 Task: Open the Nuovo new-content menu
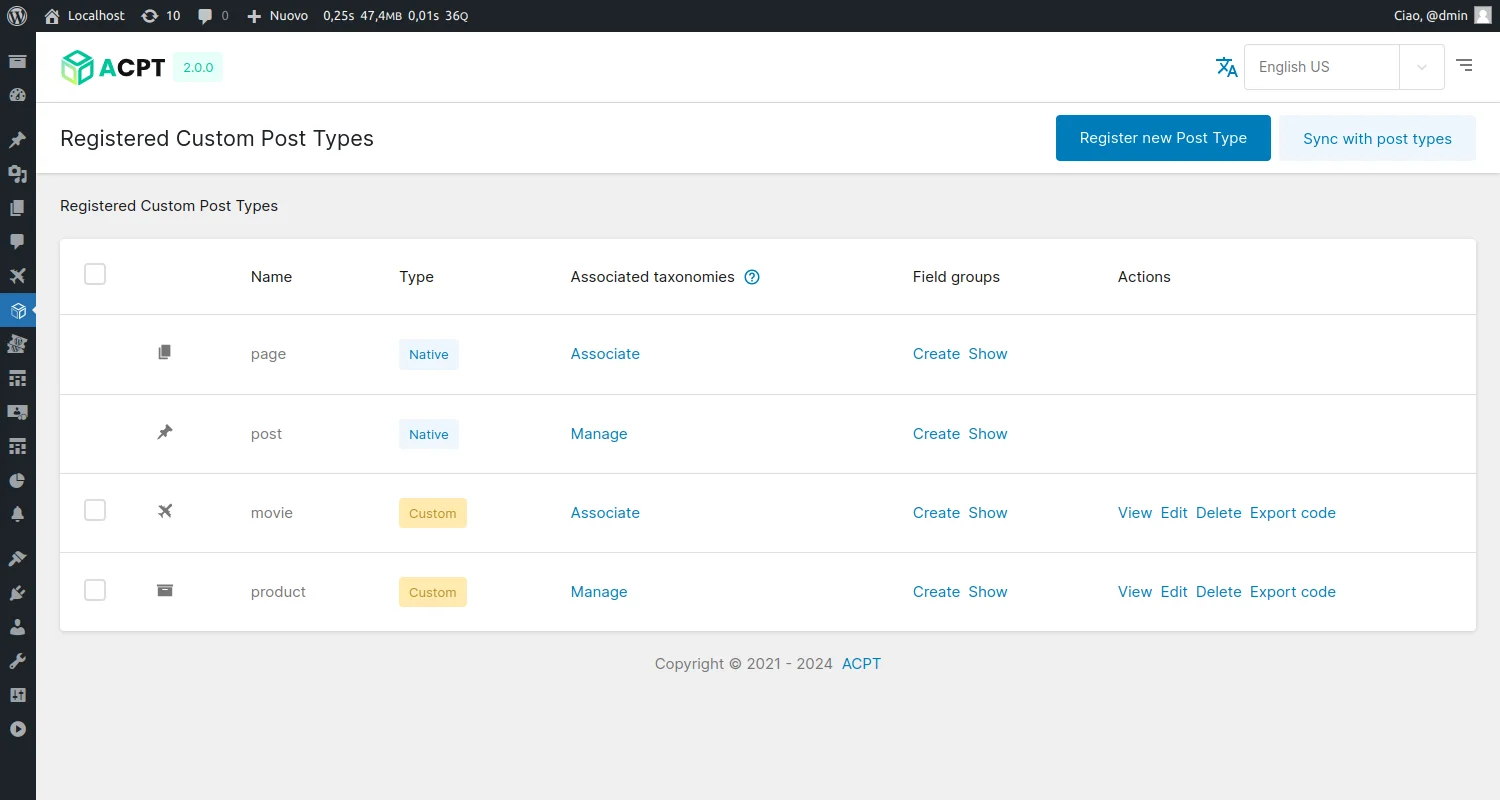278,16
